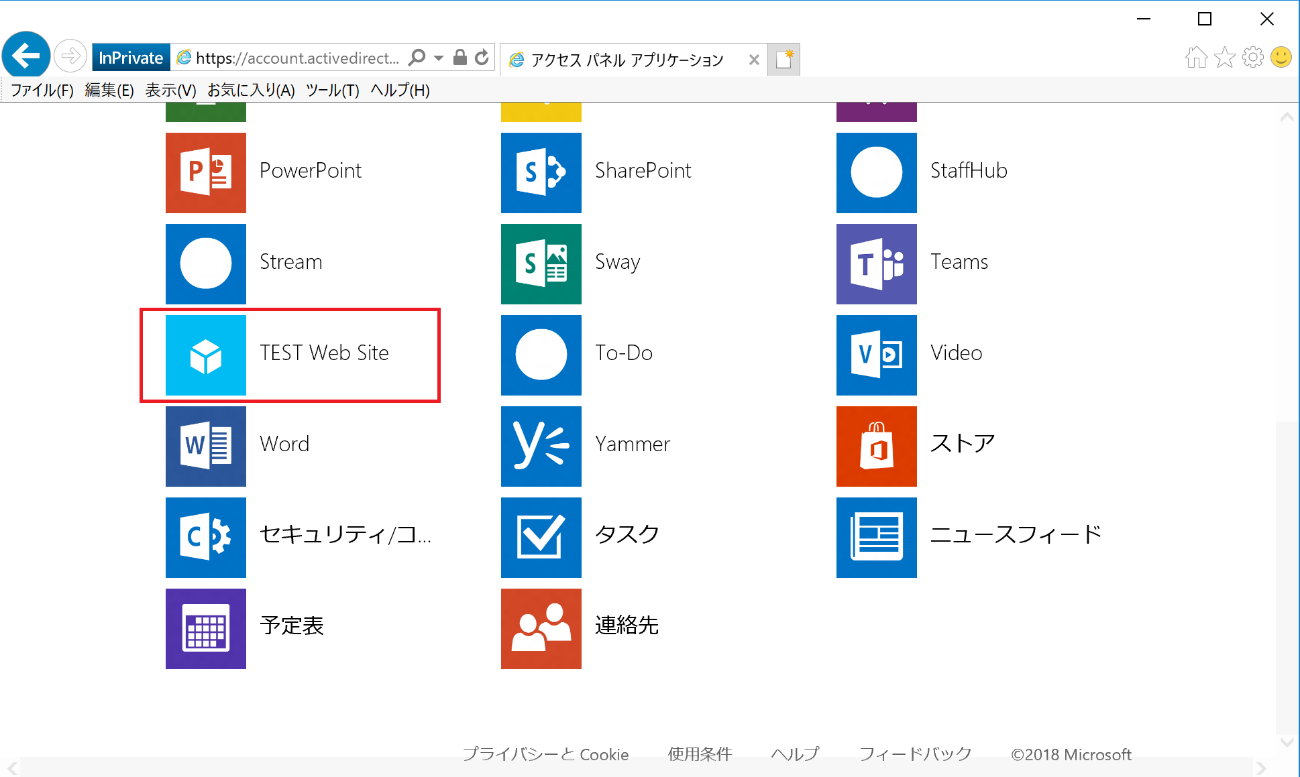1300x777 pixels.
Task: Open the SharePoint app tile icon
Action: pos(541,173)
